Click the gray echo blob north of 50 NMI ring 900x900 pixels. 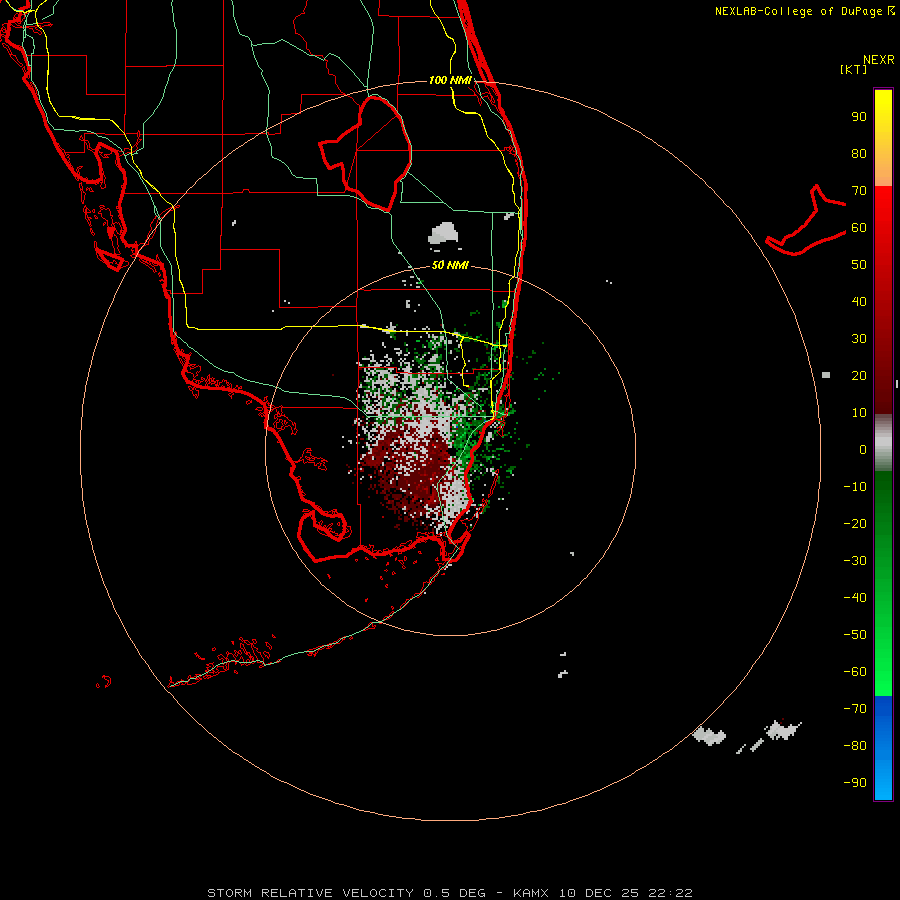(443, 233)
